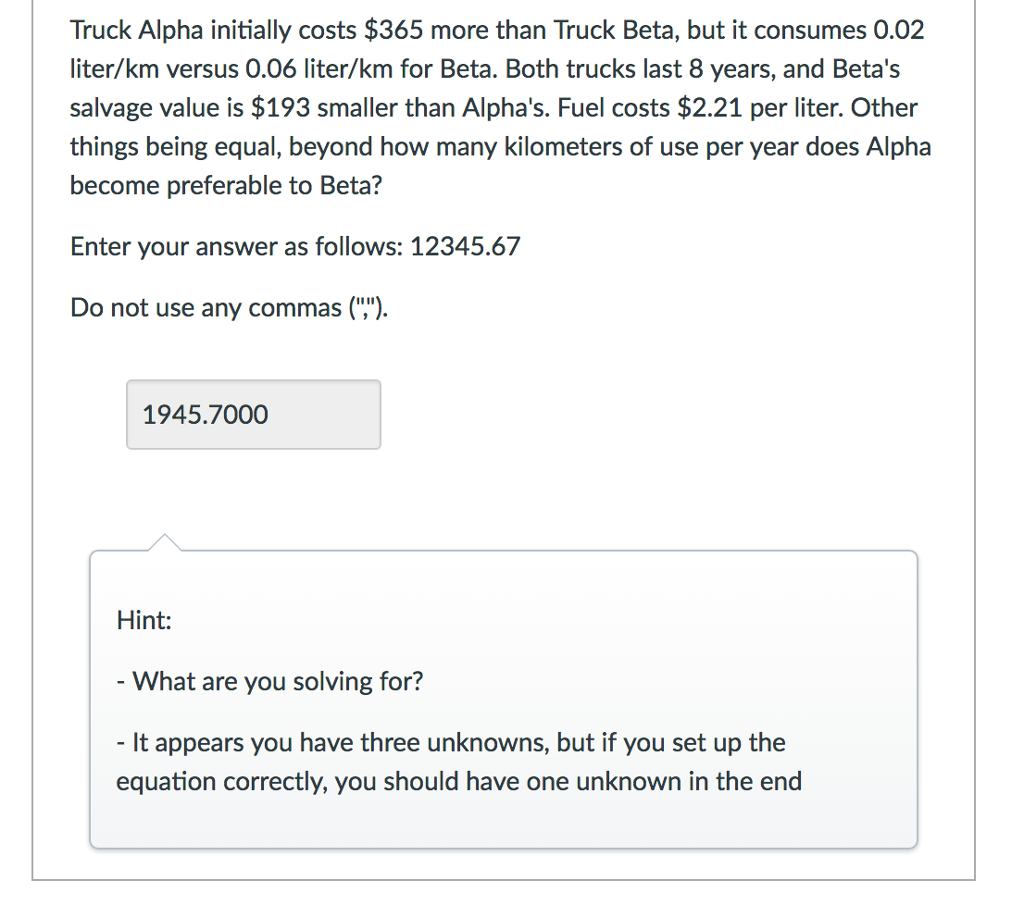Click the example answer 12345.67
Viewport: 1024px width, 905px height.
pos(465,246)
